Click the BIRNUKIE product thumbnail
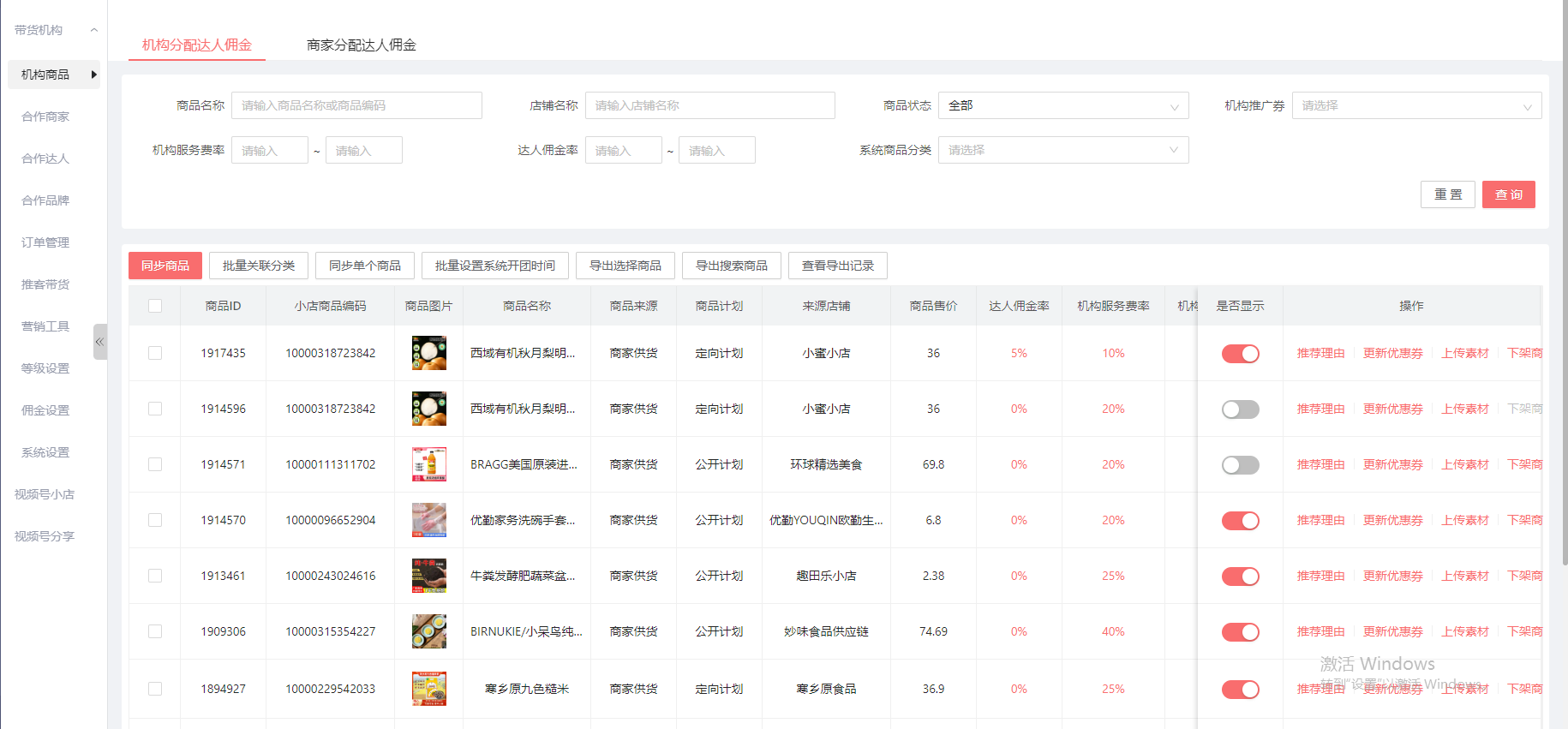The height and width of the screenshot is (729, 1568). pyautogui.click(x=428, y=631)
